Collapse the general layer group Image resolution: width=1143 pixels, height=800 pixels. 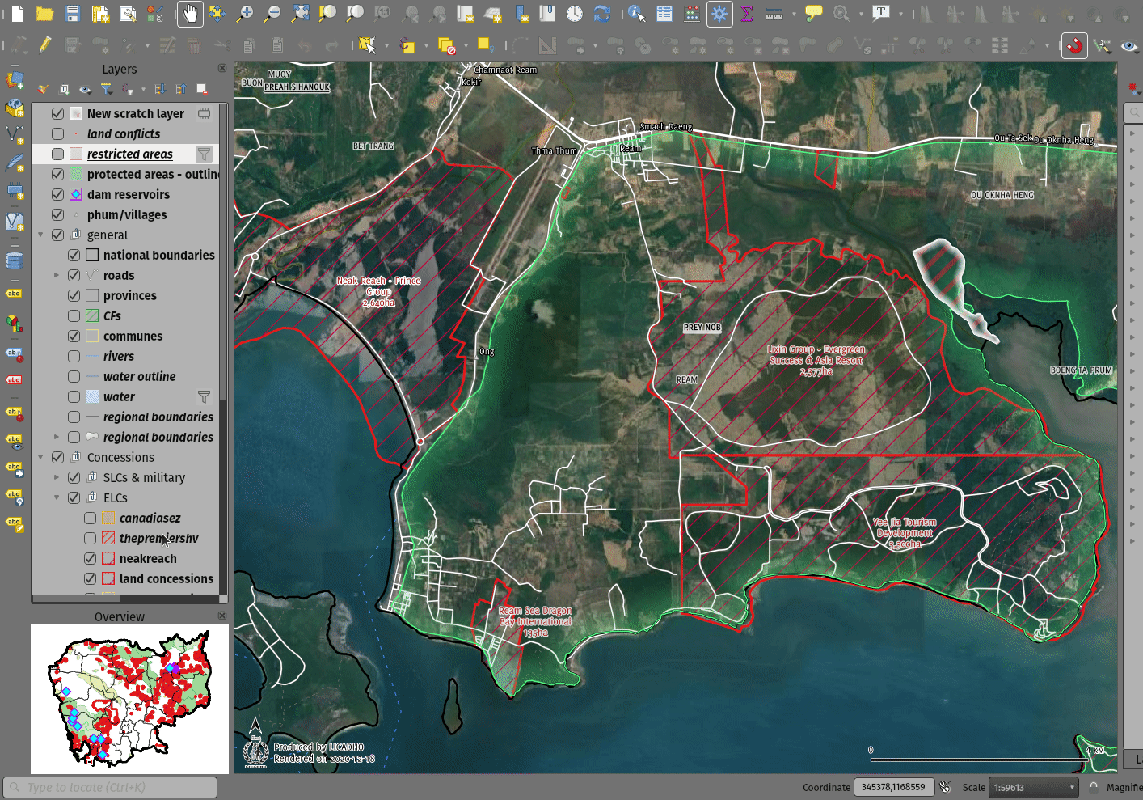[x=42, y=235]
